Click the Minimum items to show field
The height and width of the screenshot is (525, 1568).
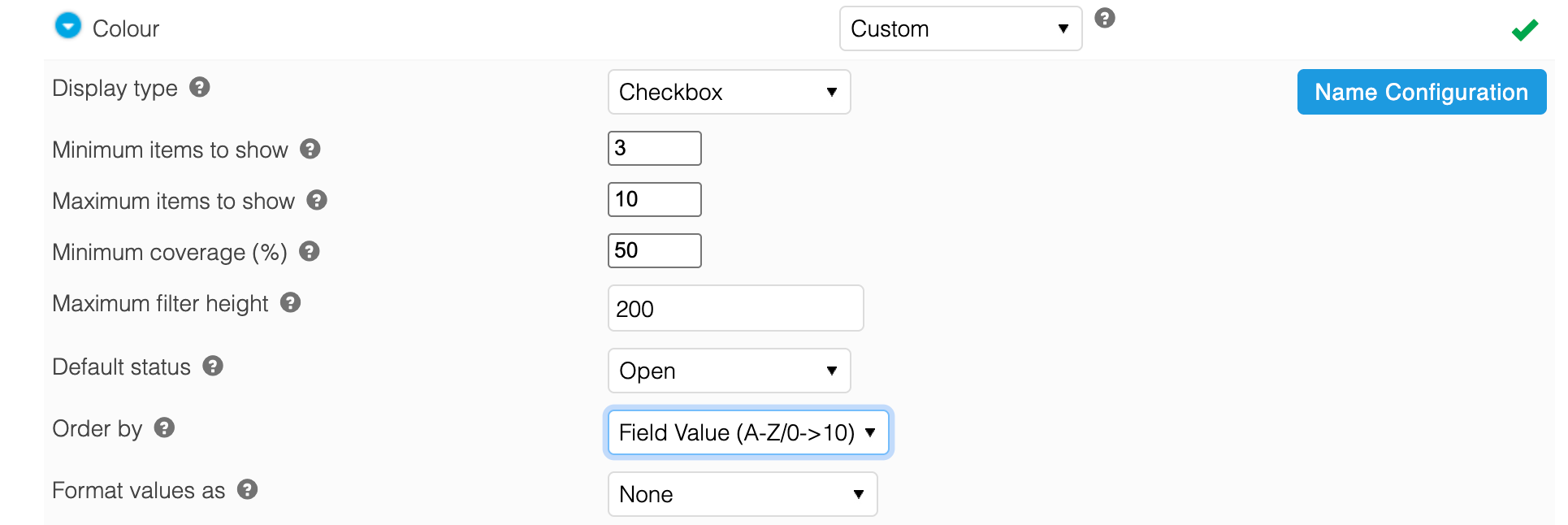click(x=654, y=149)
